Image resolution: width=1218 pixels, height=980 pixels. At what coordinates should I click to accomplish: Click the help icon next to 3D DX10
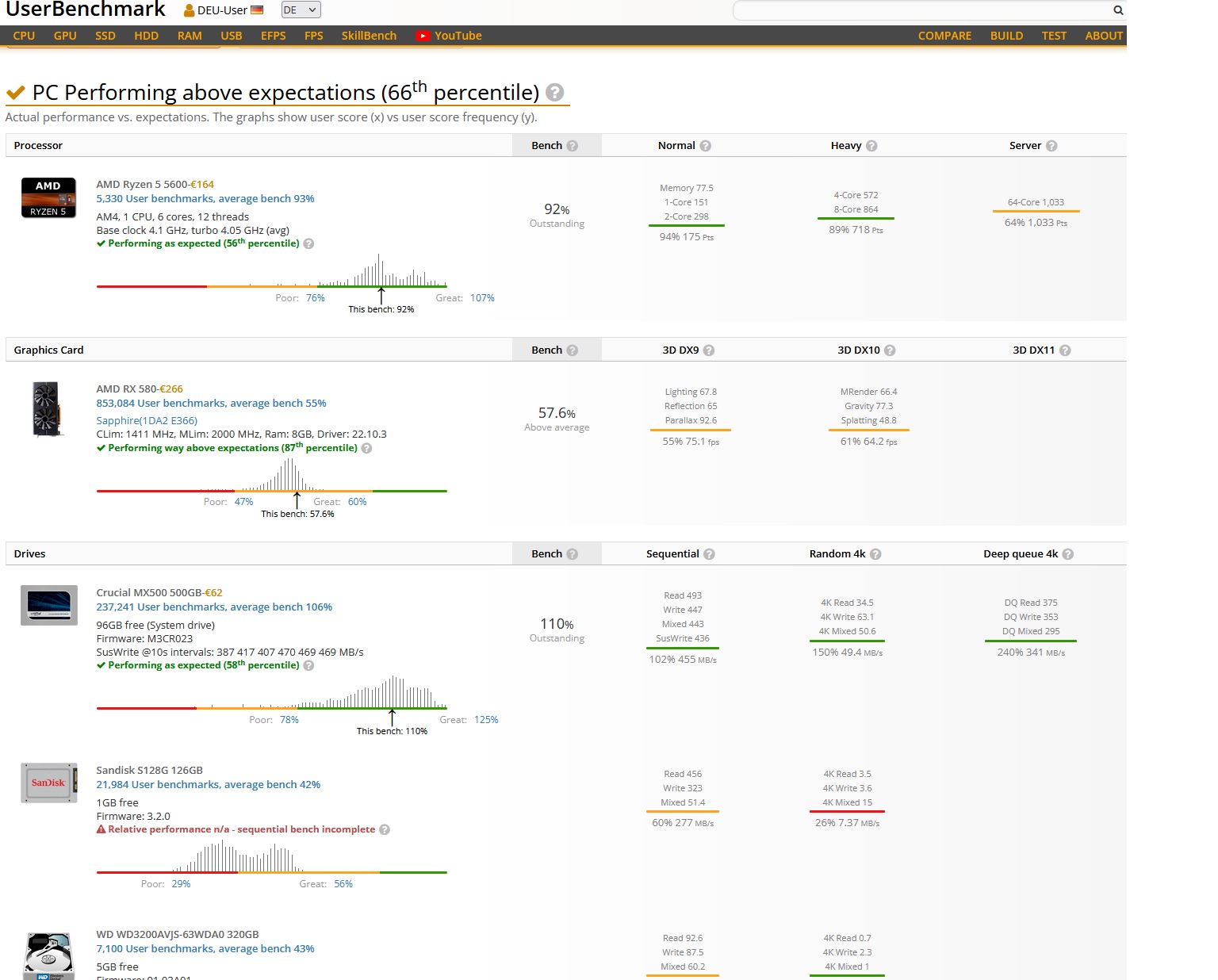[x=890, y=350]
